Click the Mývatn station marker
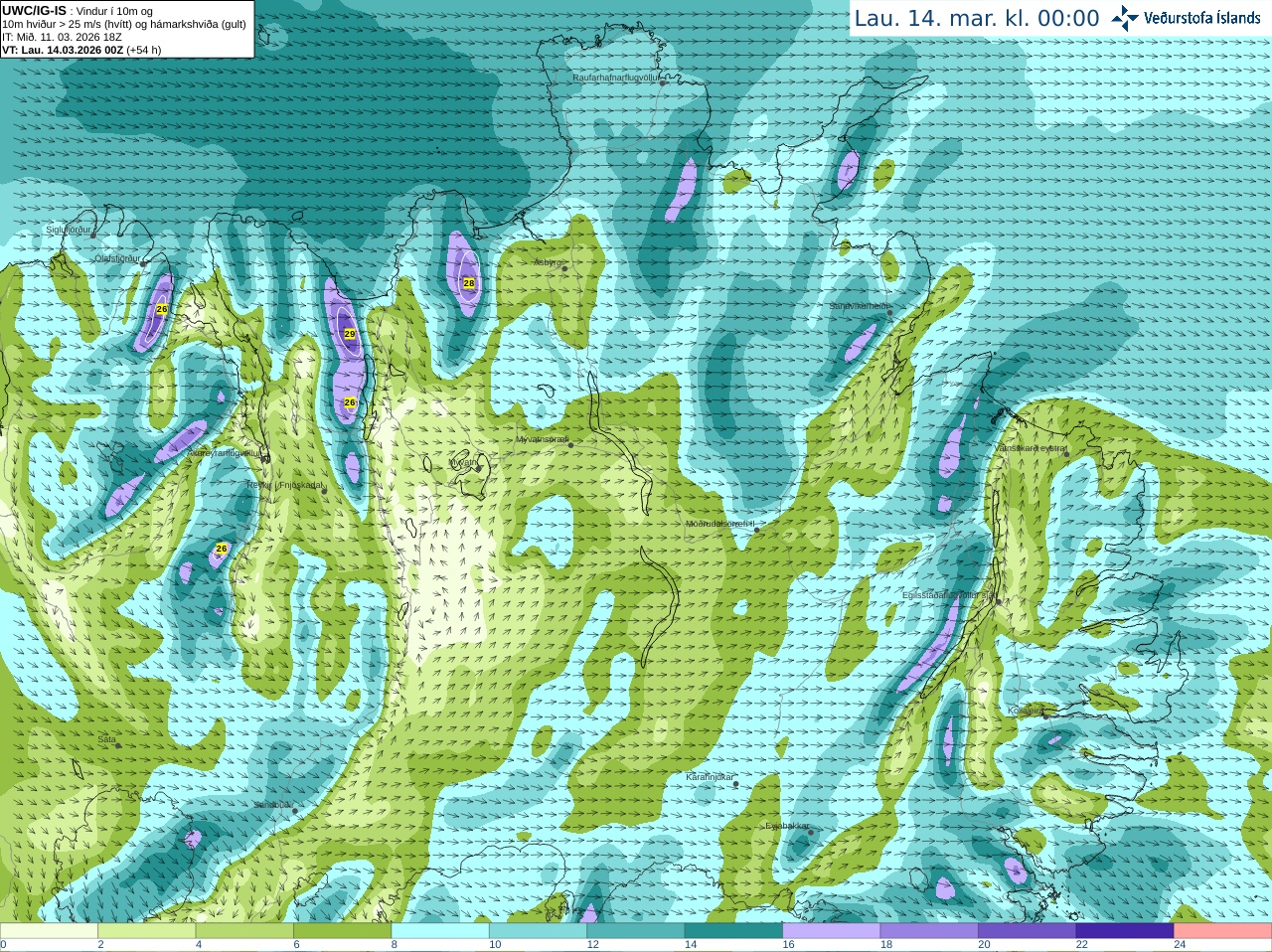This screenshot has width=1272, height=952. pyautogui.click(x=478, y=469)
